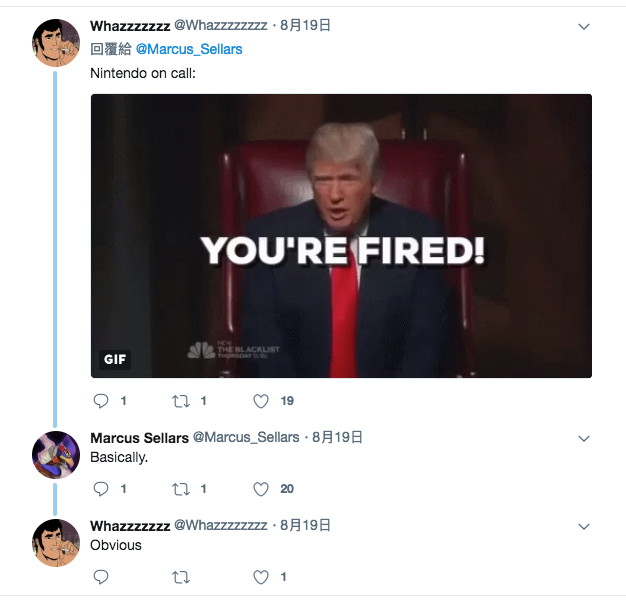
Task: Retweet the Nintendo on call tweet
Action: click(x=181, y=401)
